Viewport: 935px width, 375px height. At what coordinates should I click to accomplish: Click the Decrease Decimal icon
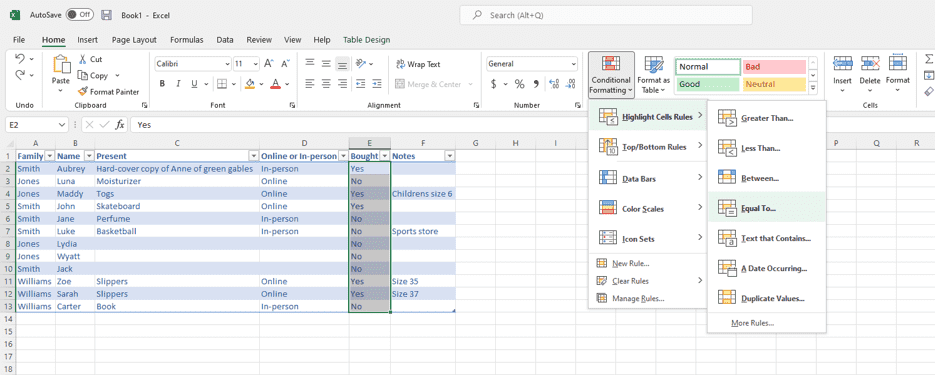(x=571, y=84)
